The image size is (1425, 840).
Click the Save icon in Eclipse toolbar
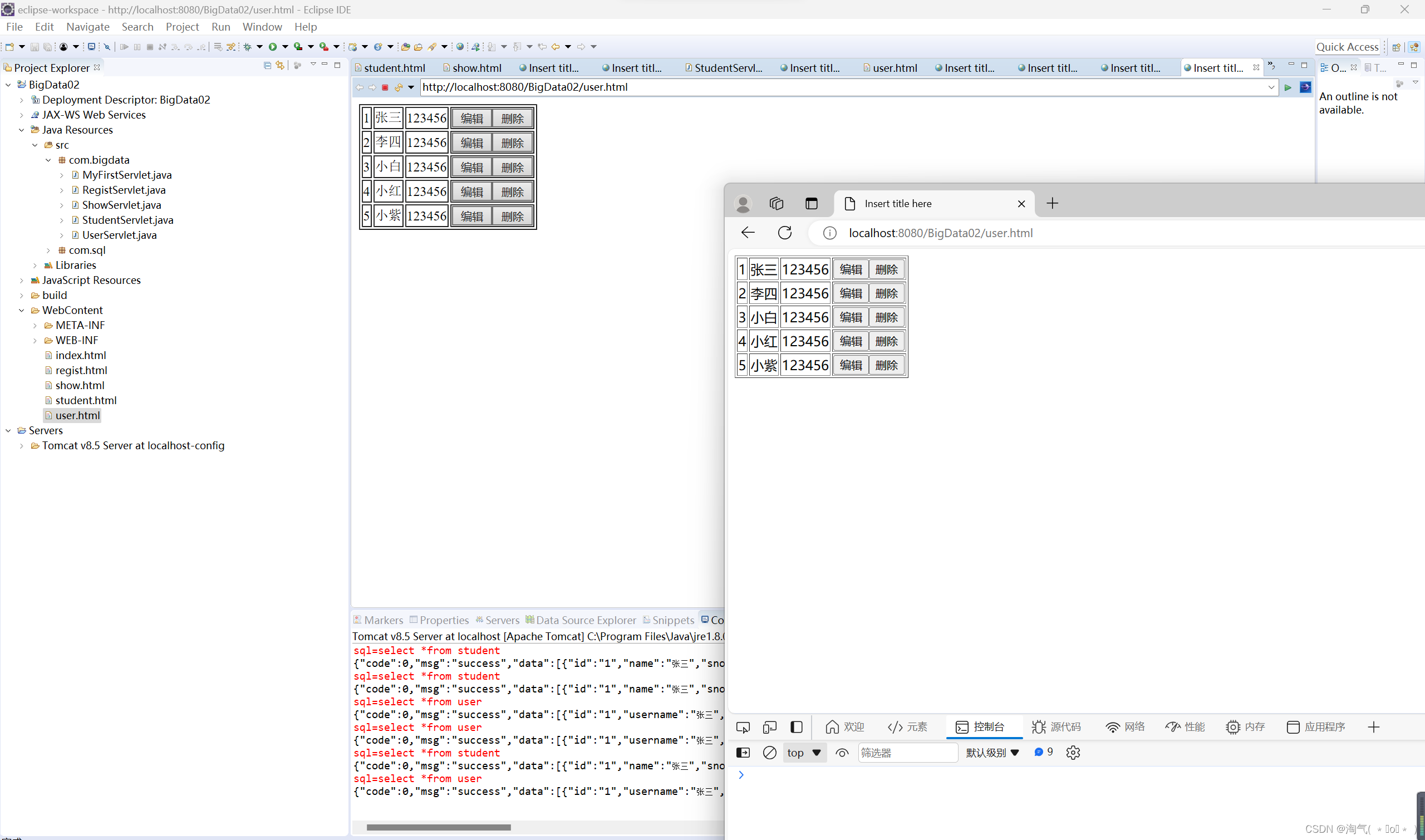point(35,46)
